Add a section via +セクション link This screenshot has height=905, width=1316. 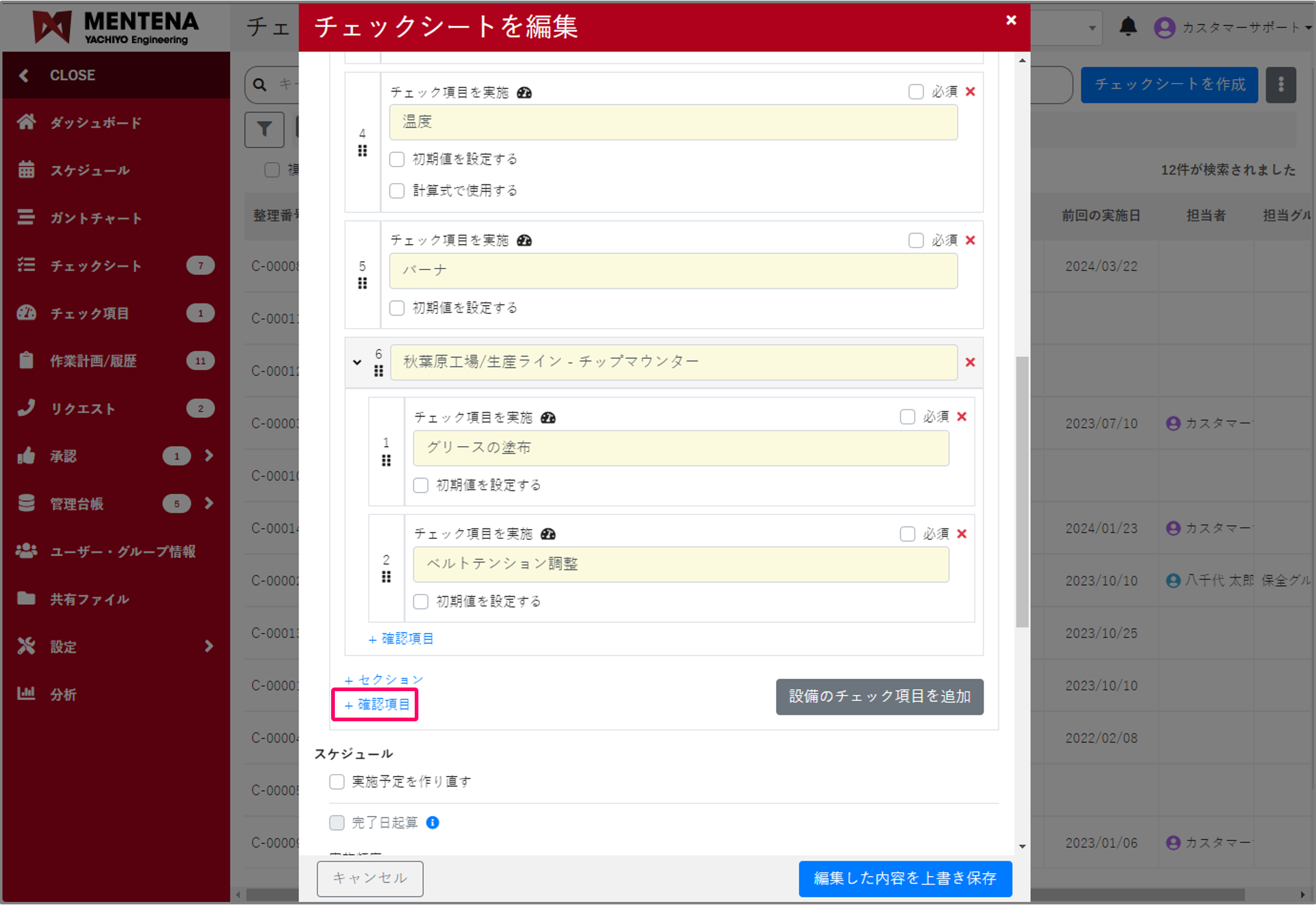coord(384,680)
